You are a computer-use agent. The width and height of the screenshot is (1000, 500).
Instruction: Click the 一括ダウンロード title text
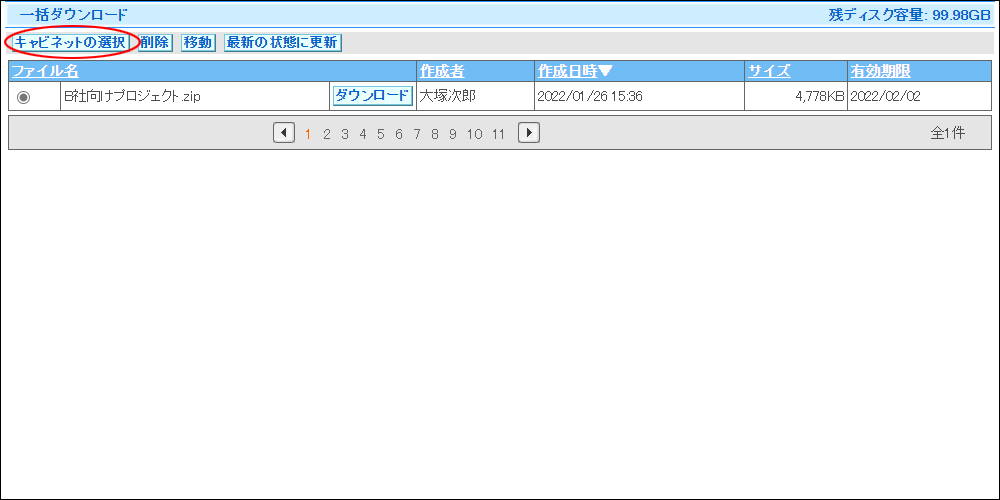(x=73, y=15)
